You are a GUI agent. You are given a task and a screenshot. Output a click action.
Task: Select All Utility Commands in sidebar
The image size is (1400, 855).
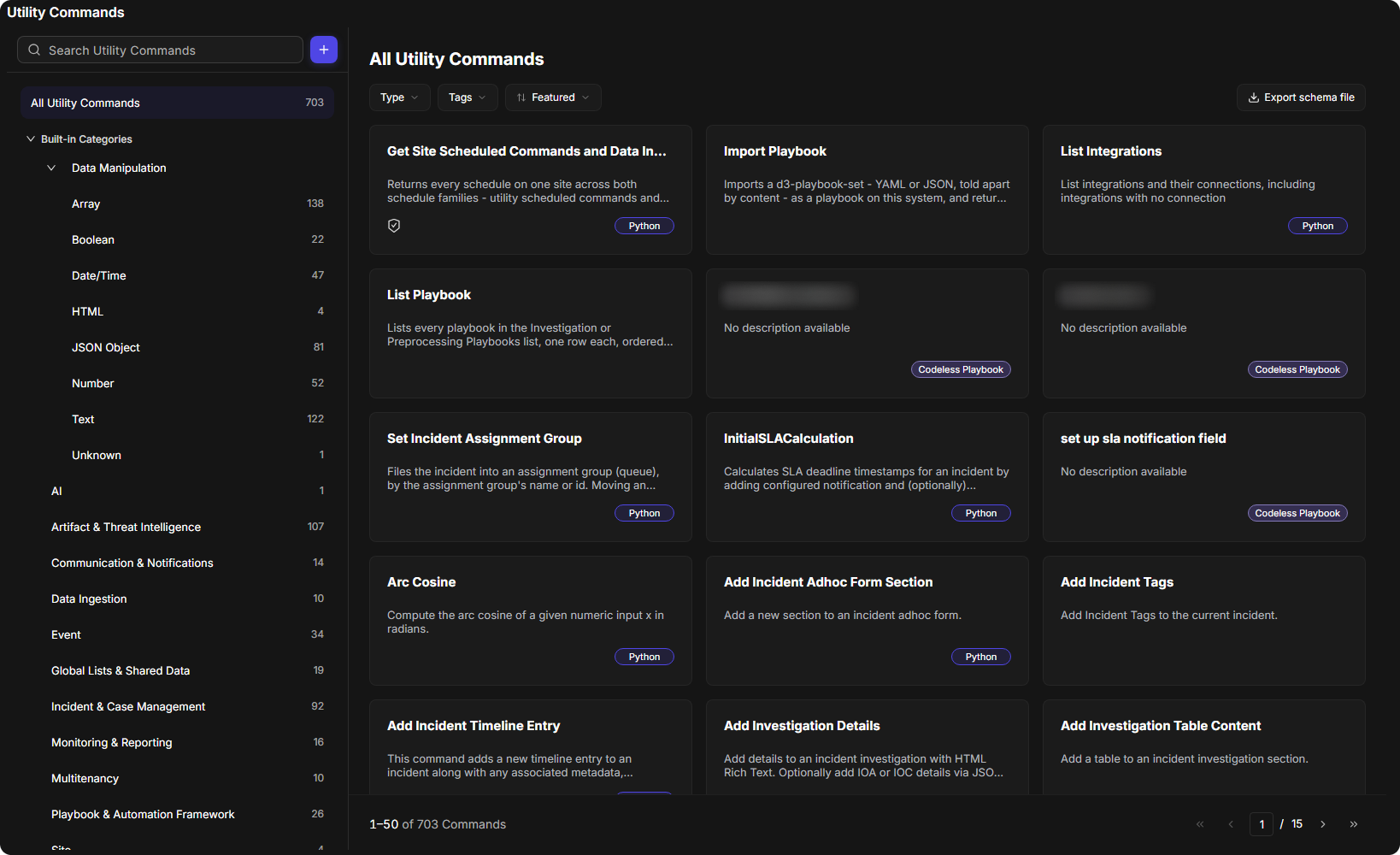coord(177,103)
